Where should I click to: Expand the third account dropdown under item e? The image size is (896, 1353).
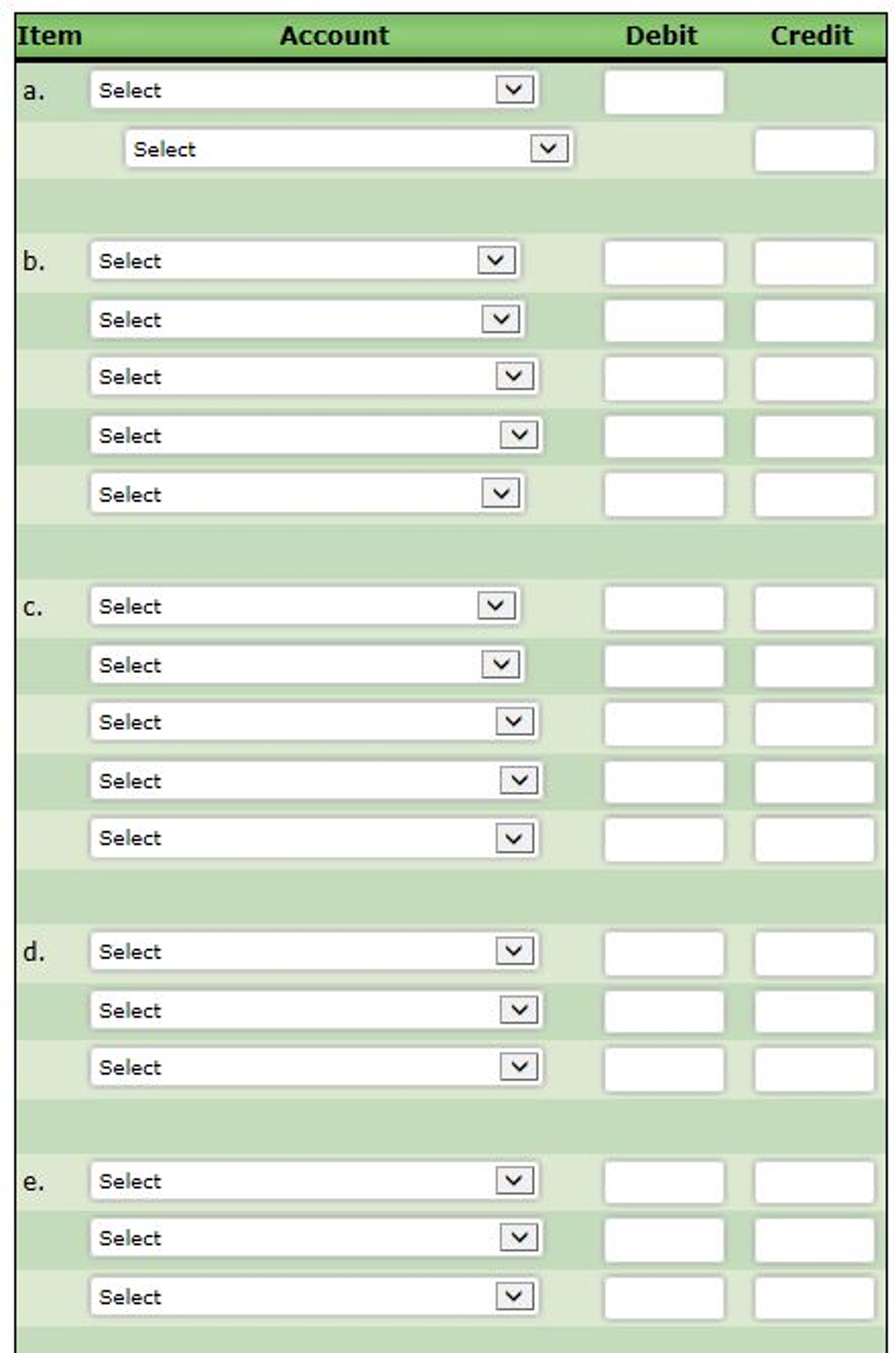pos(313,1297)
